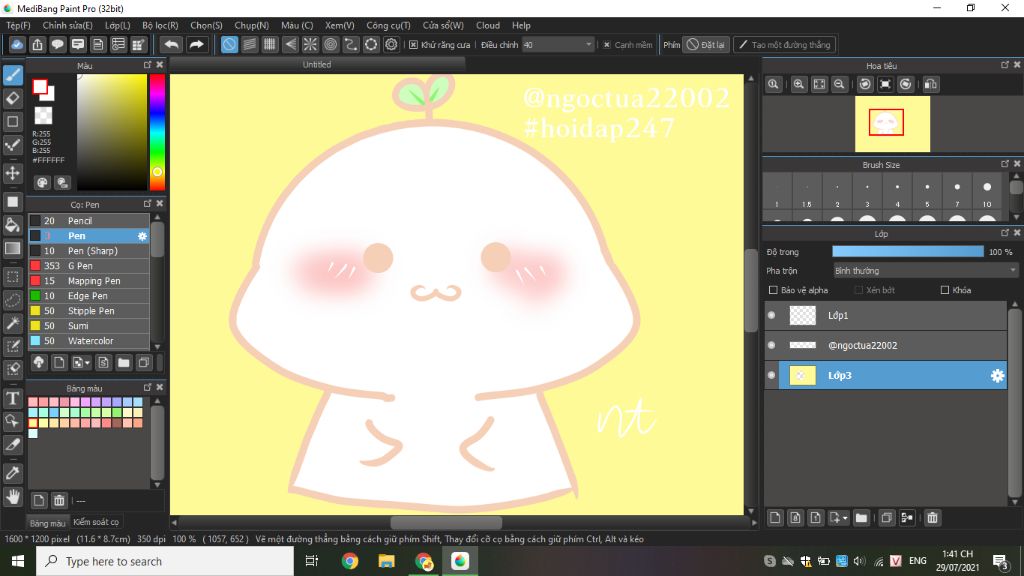Open Pha trộn blending mode dropdown
The height and width of the screenshot is (576, 1024).
coord(925,270)
